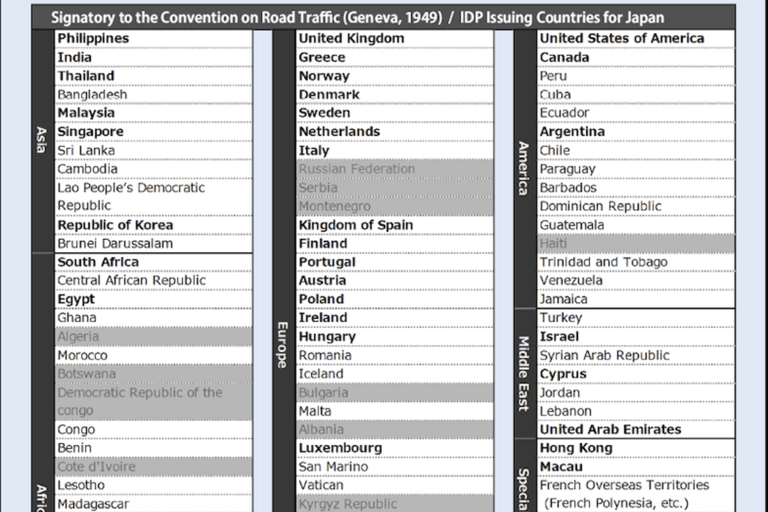
Task: Click the Middle East region header label
Action: [522, 373]
